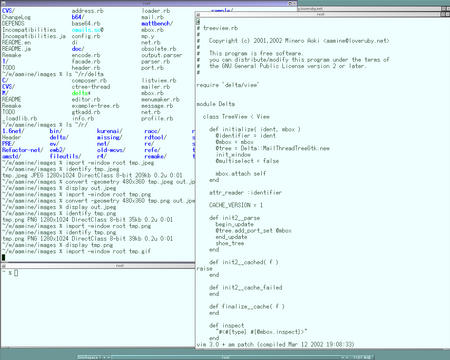Select the emb2/ directory entry
Screen dimensions: 450x360
[57, 150]
